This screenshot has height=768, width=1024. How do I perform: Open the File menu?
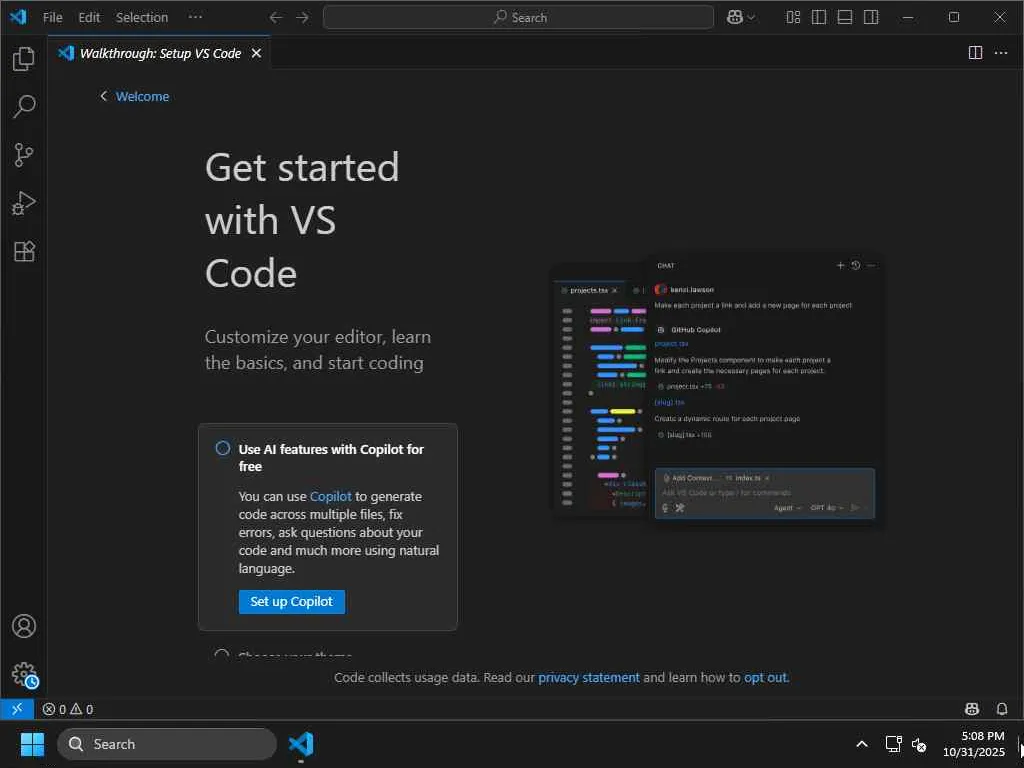(52, 18)
